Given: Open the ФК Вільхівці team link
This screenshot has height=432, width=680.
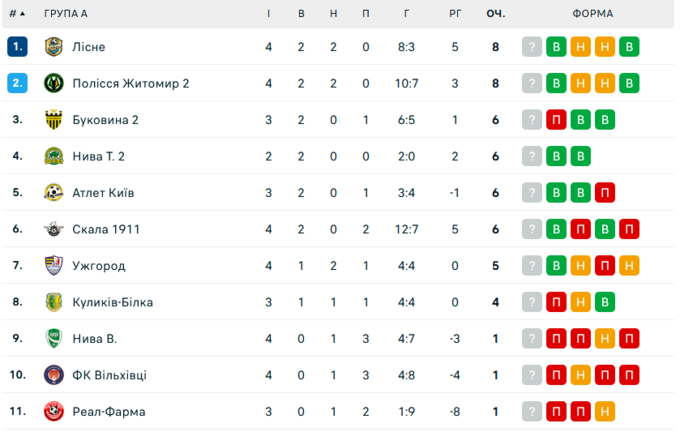Looking at the screenshot, I should [109, 375].
